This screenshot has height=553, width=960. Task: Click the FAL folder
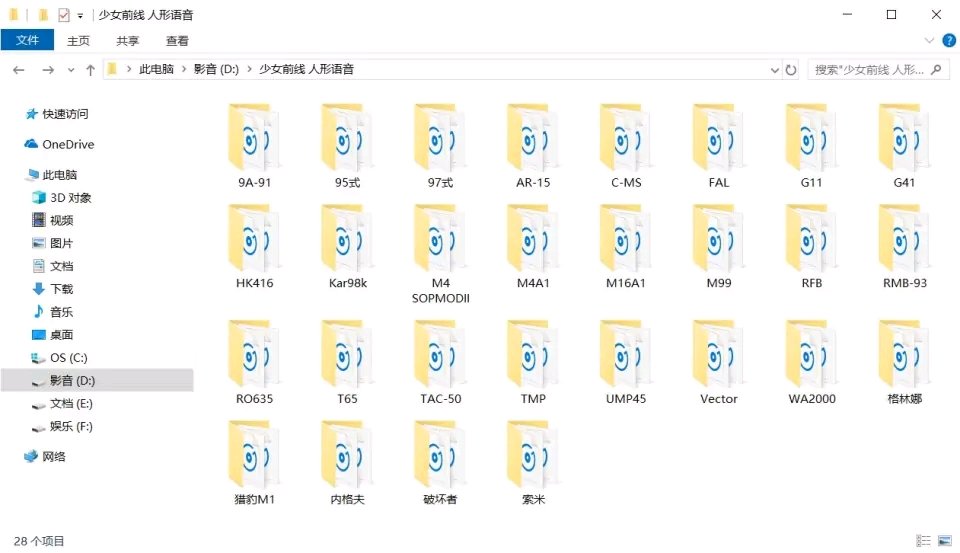(x=719, y=146)
